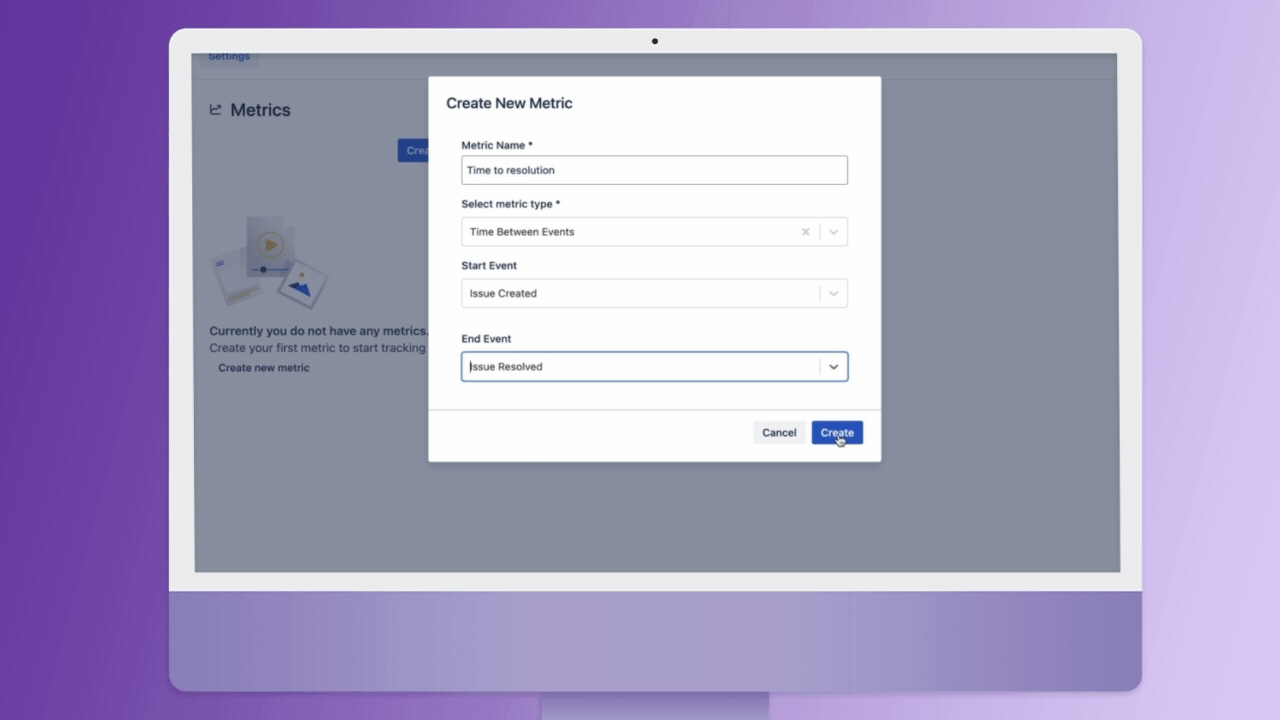Switch to the Settings tab
Screen dimensions: 1280x720
coord(229,57)
